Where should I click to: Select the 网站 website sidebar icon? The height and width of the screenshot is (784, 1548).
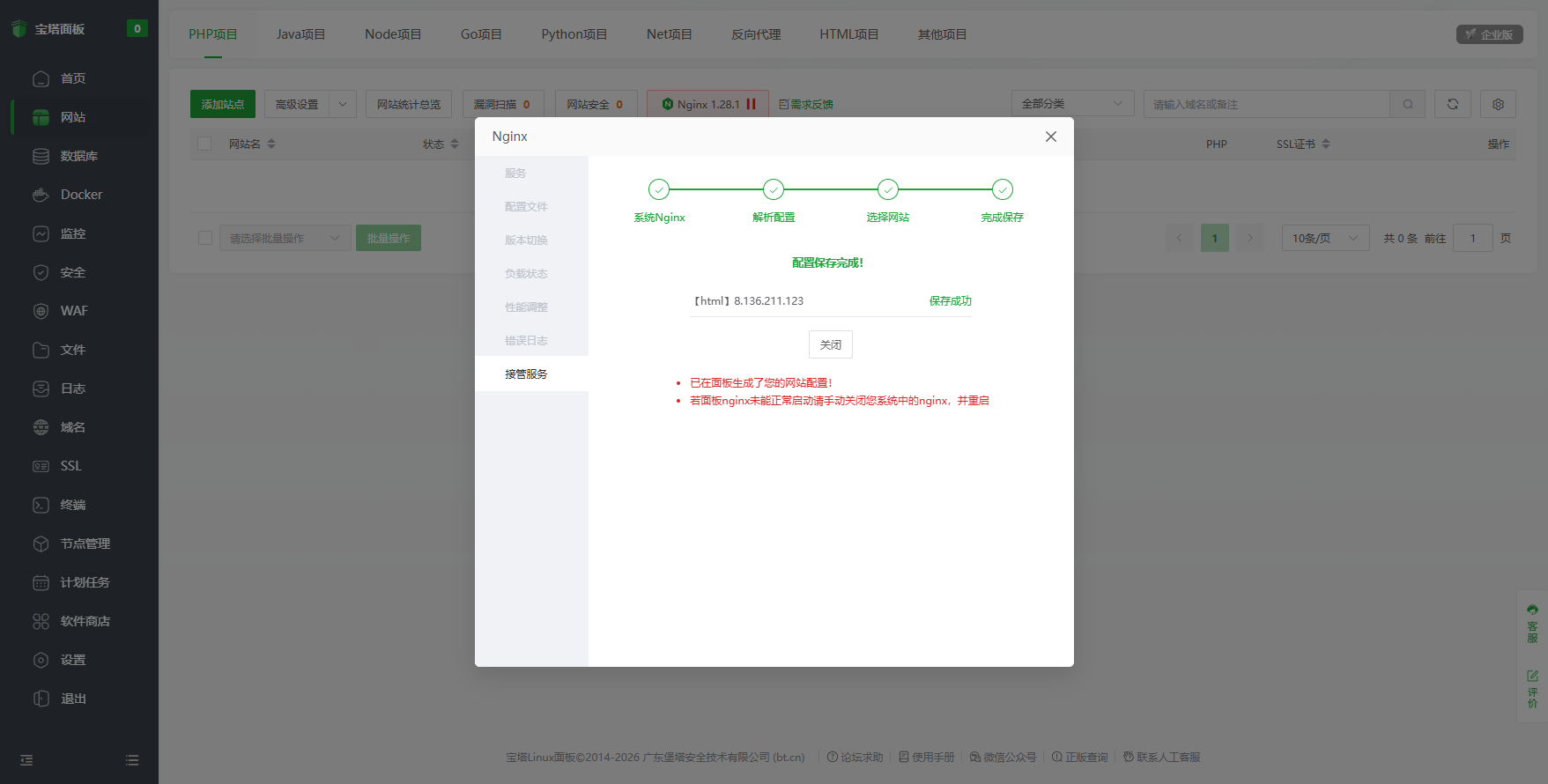pyautogui.click(x=41, y=117)
